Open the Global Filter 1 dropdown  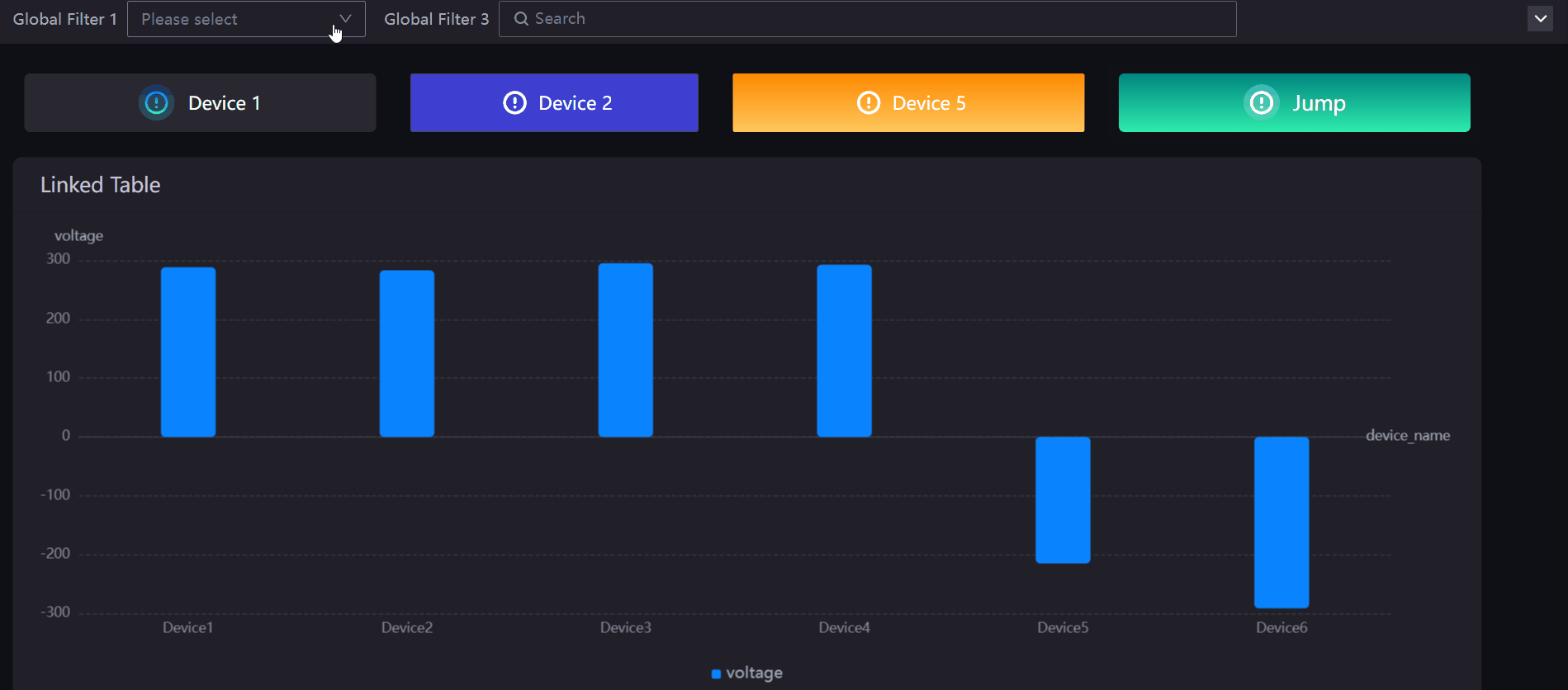pos(235,19)
